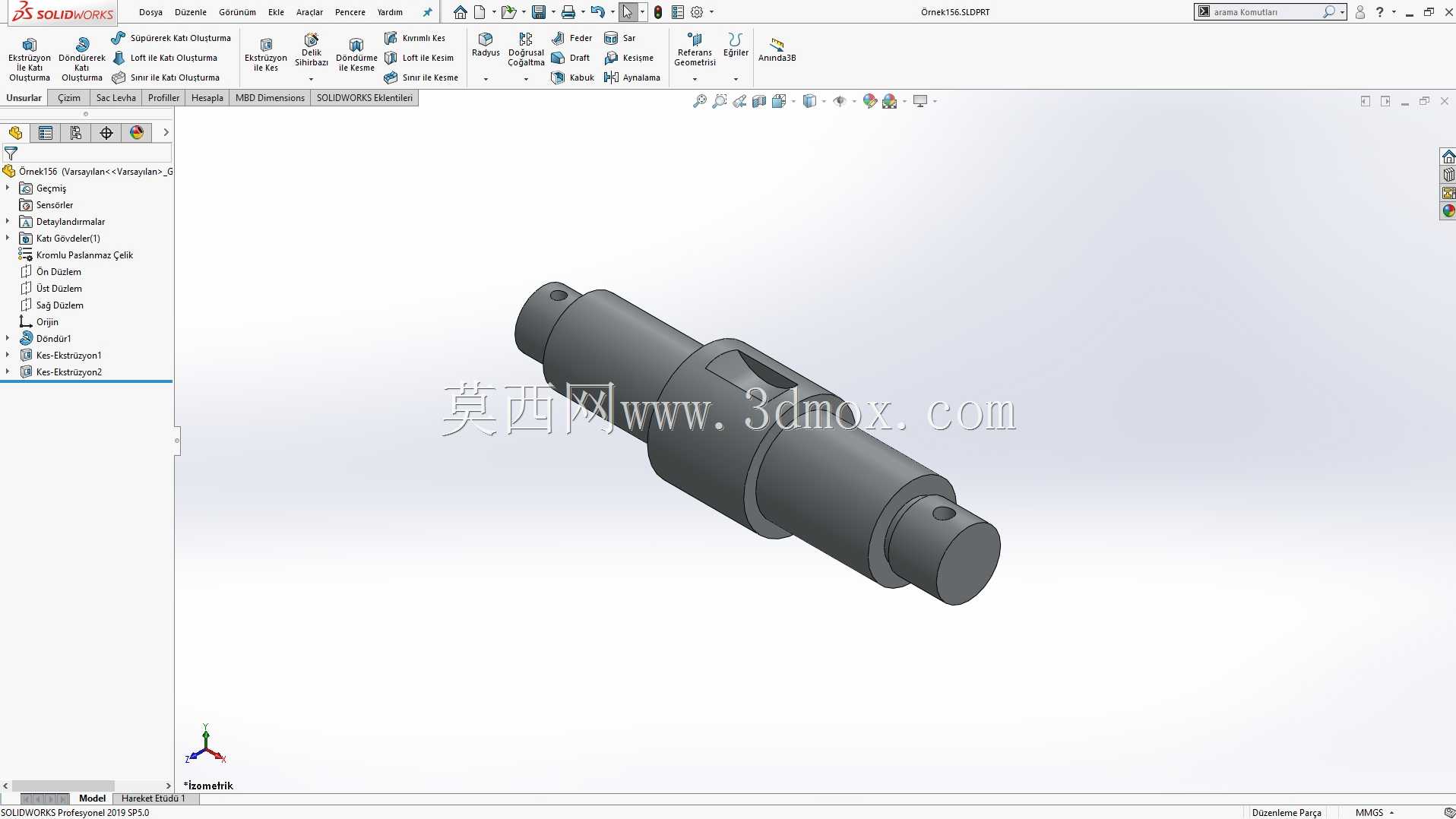Select the Kabuk shell tool
The height and width of the screenshot is (819, 1456).
coord(573,77)
